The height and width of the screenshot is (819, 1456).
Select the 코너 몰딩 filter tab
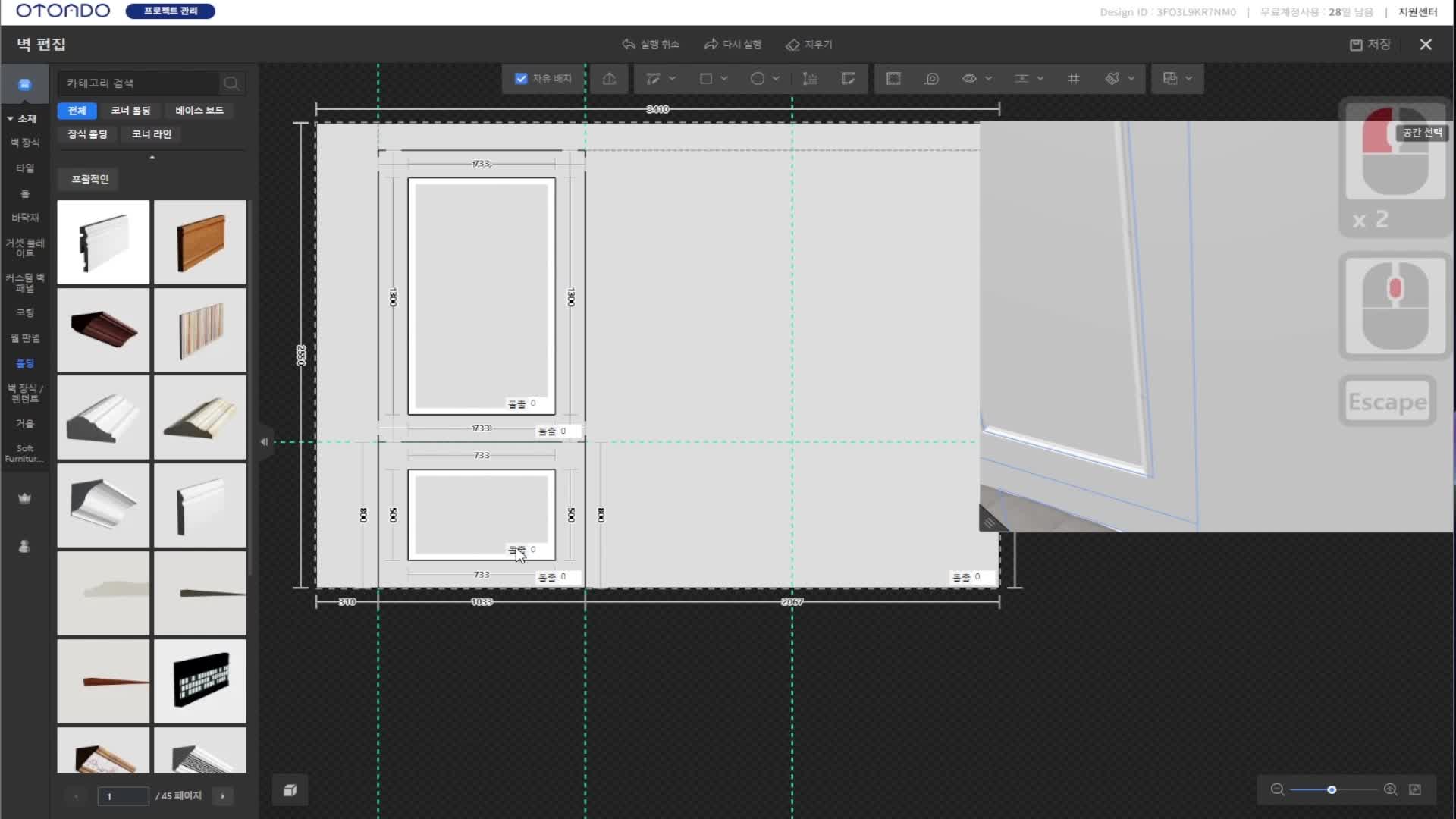130,111
